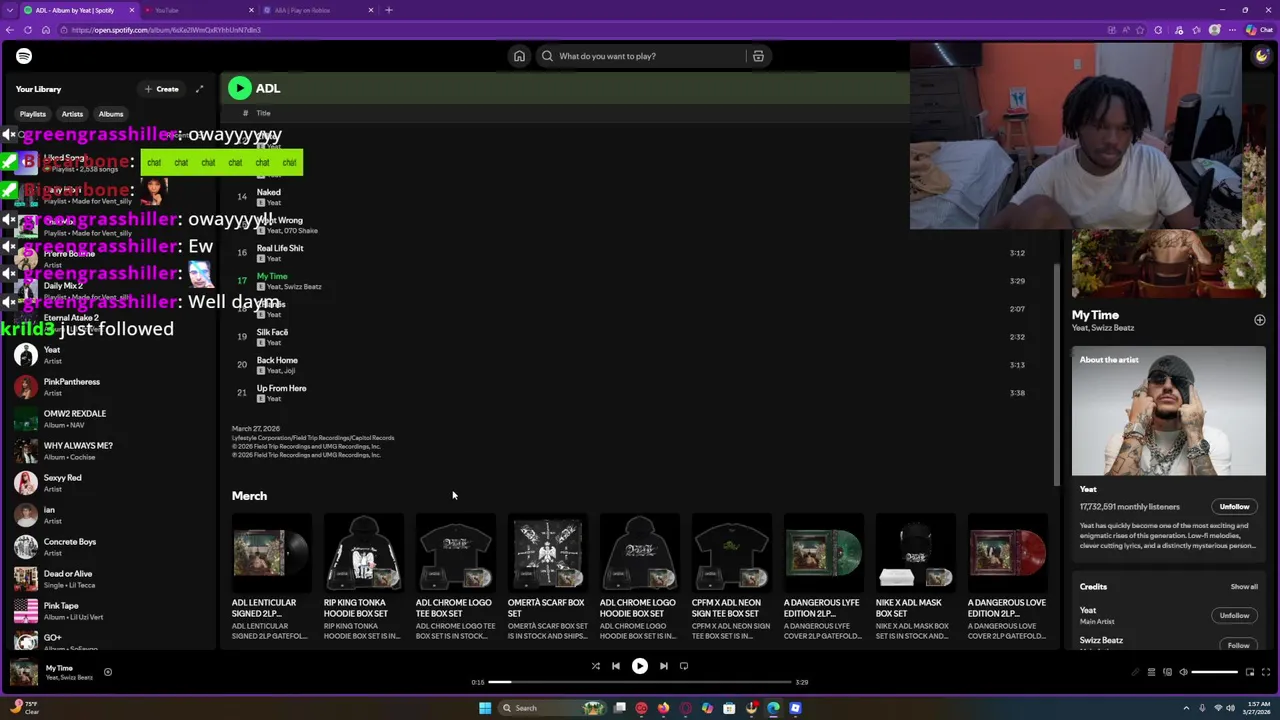Open the Windows Start menu
Viewport: 1280px width, 720px height.
point(485,708)
